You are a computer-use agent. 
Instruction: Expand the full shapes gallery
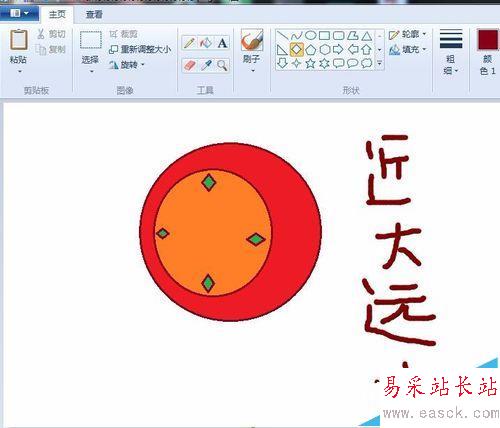click(379, 63)
